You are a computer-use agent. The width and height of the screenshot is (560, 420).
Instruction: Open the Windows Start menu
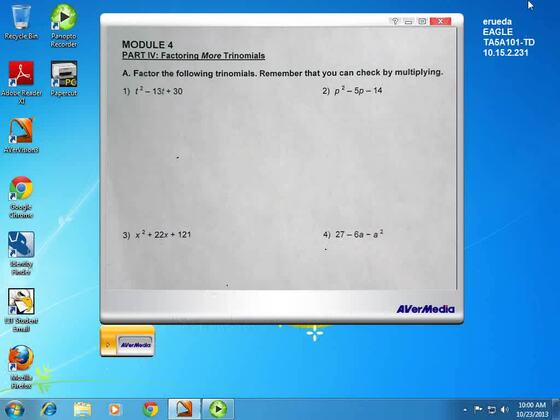[x=14, y=409]
